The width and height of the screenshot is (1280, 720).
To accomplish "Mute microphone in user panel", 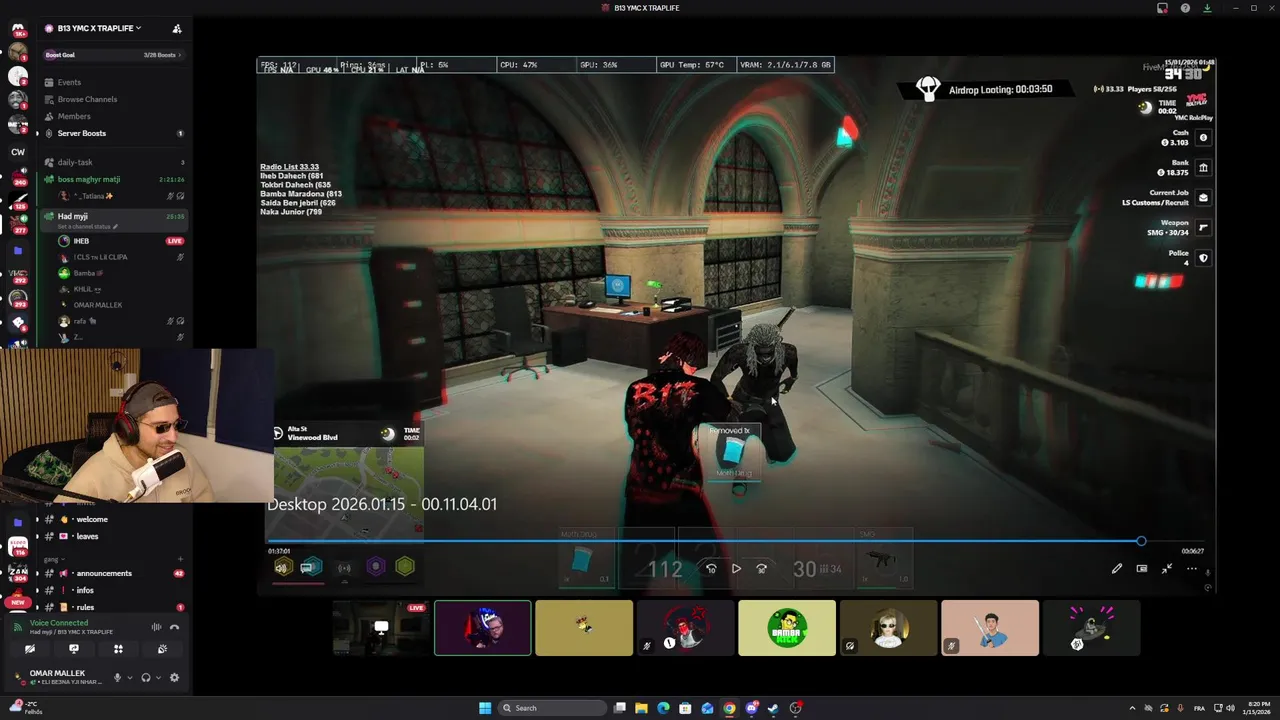I will pos(117,677).
